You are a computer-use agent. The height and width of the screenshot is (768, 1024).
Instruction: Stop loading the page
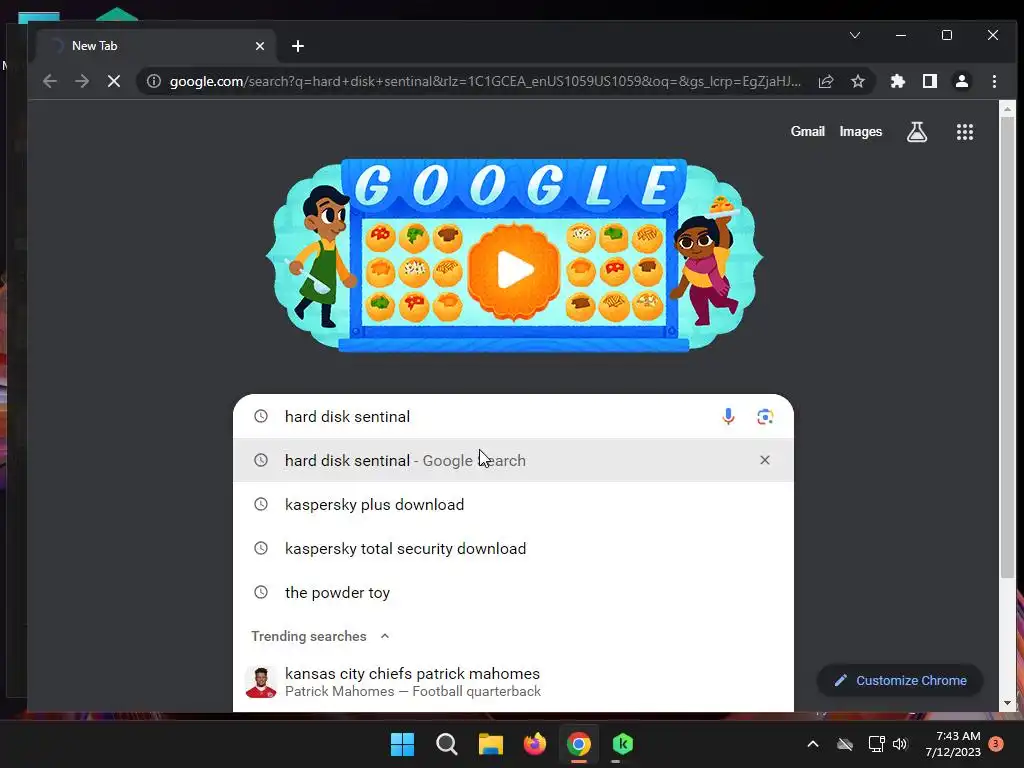pyautogui.click(x=114, y=81)
